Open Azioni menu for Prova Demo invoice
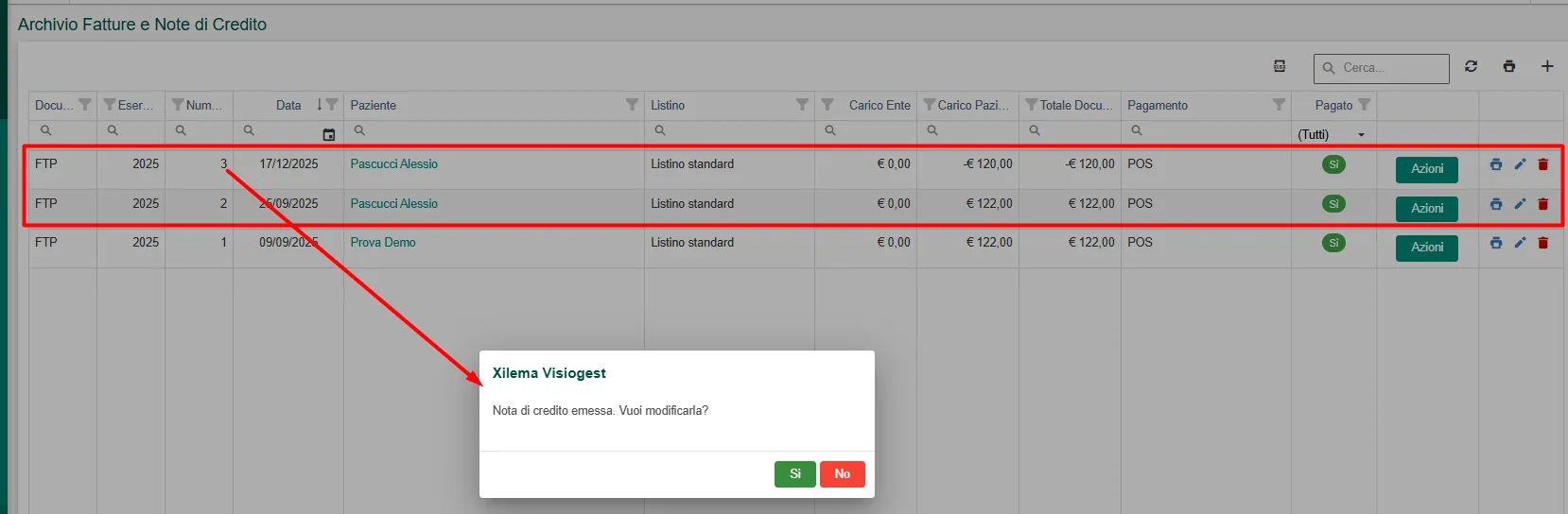The image size is (1568, 514). tap(1426, 248)
